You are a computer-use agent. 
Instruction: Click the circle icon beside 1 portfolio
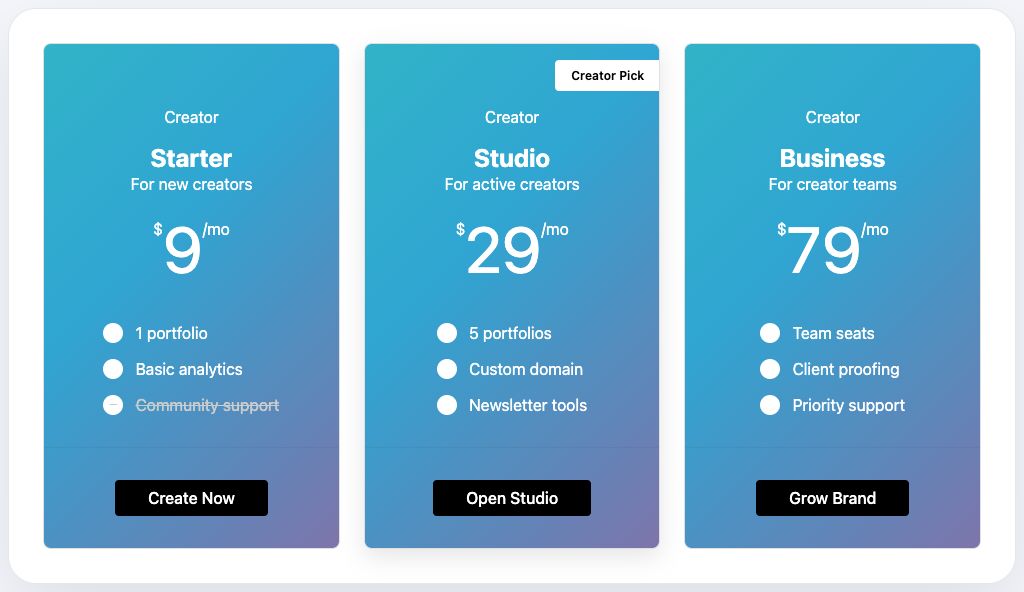pos(113,333)
